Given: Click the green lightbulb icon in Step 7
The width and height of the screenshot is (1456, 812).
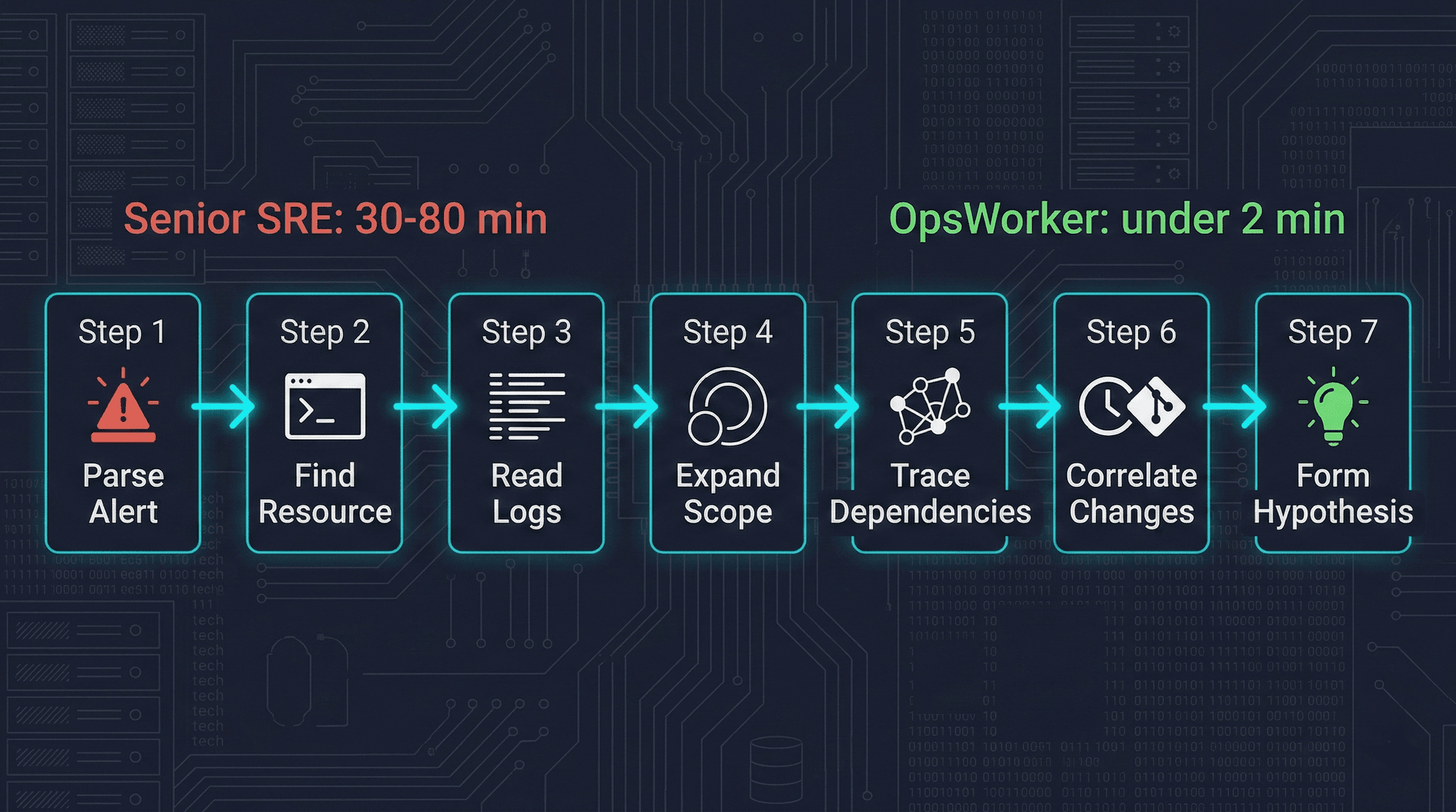Looking at the screenshot, I should (1332, 407).
